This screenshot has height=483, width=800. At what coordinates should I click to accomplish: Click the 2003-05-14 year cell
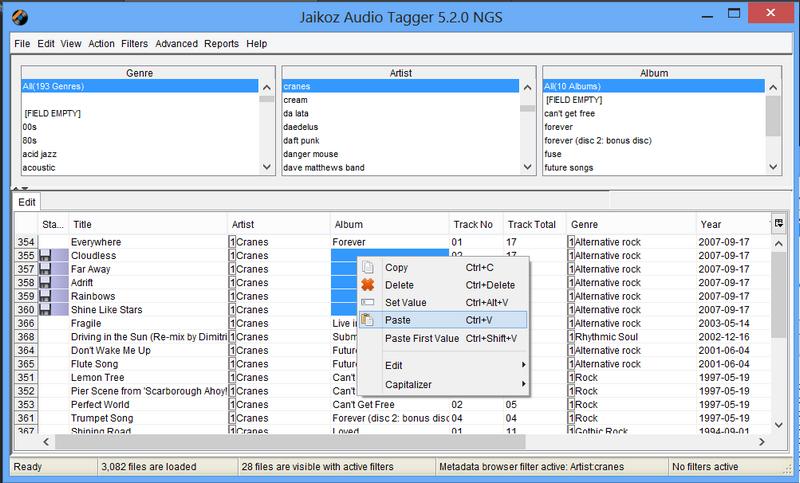(x=733, y=323)
